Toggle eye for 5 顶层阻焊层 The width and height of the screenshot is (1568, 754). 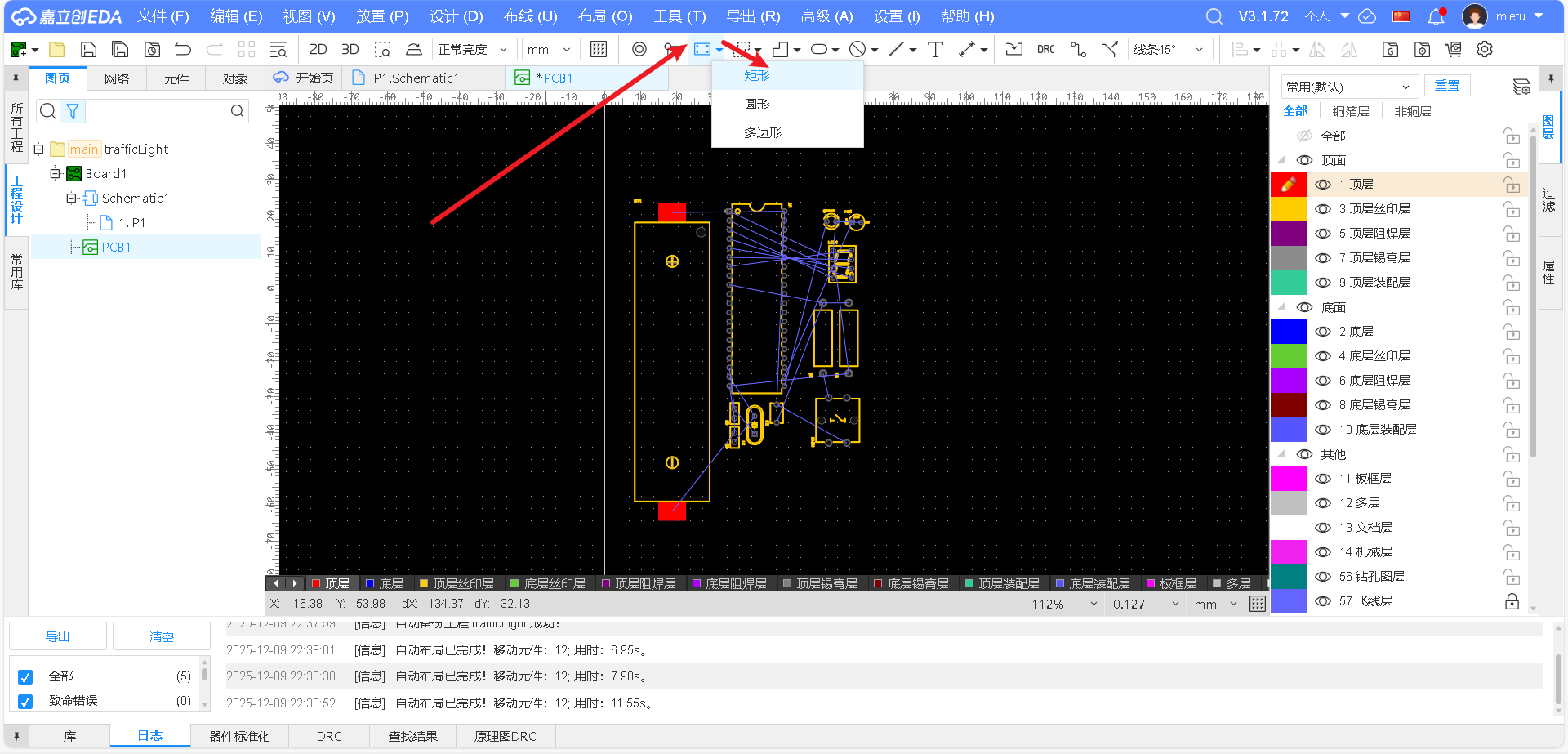(1323, 234)
